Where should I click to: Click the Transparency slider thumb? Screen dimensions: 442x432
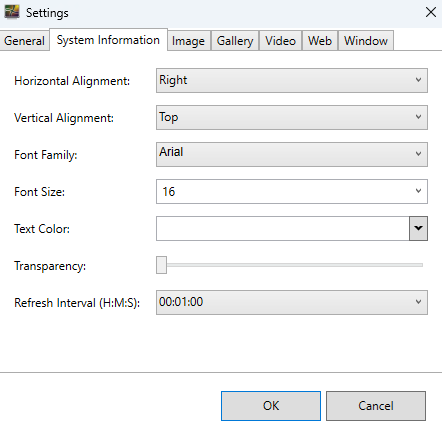[161, 265]
